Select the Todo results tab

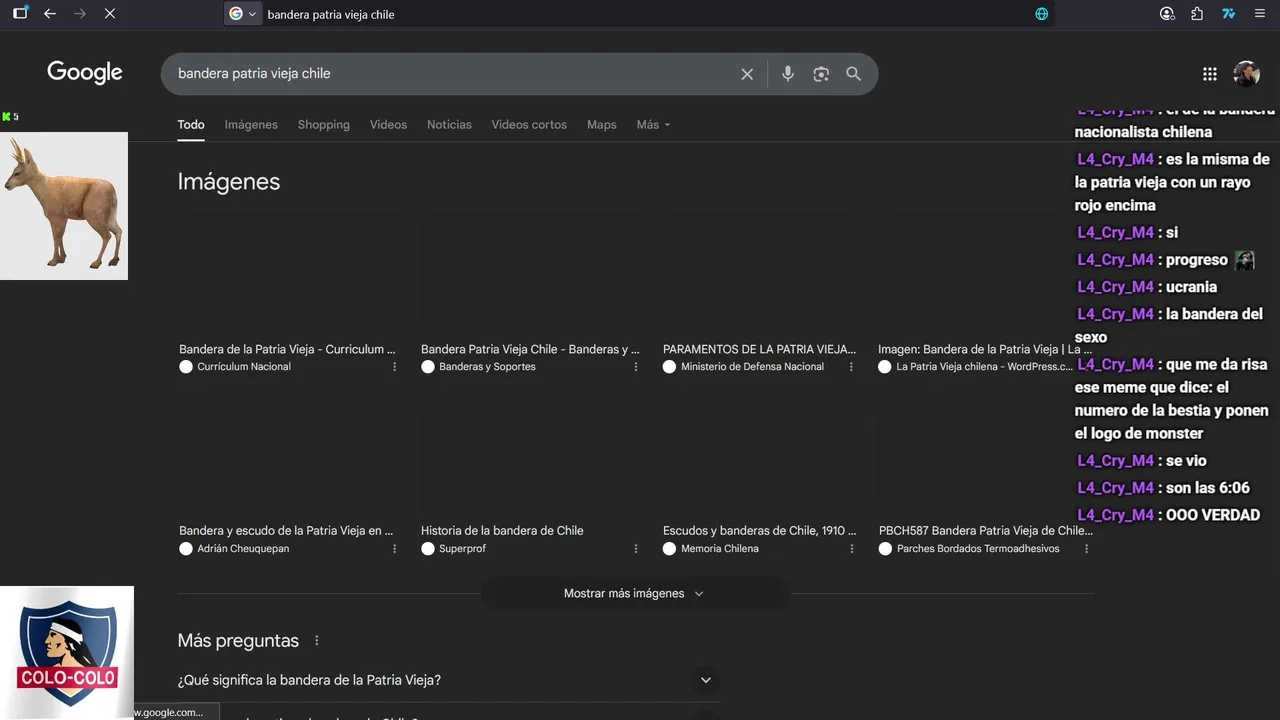(x=191, y=125)
